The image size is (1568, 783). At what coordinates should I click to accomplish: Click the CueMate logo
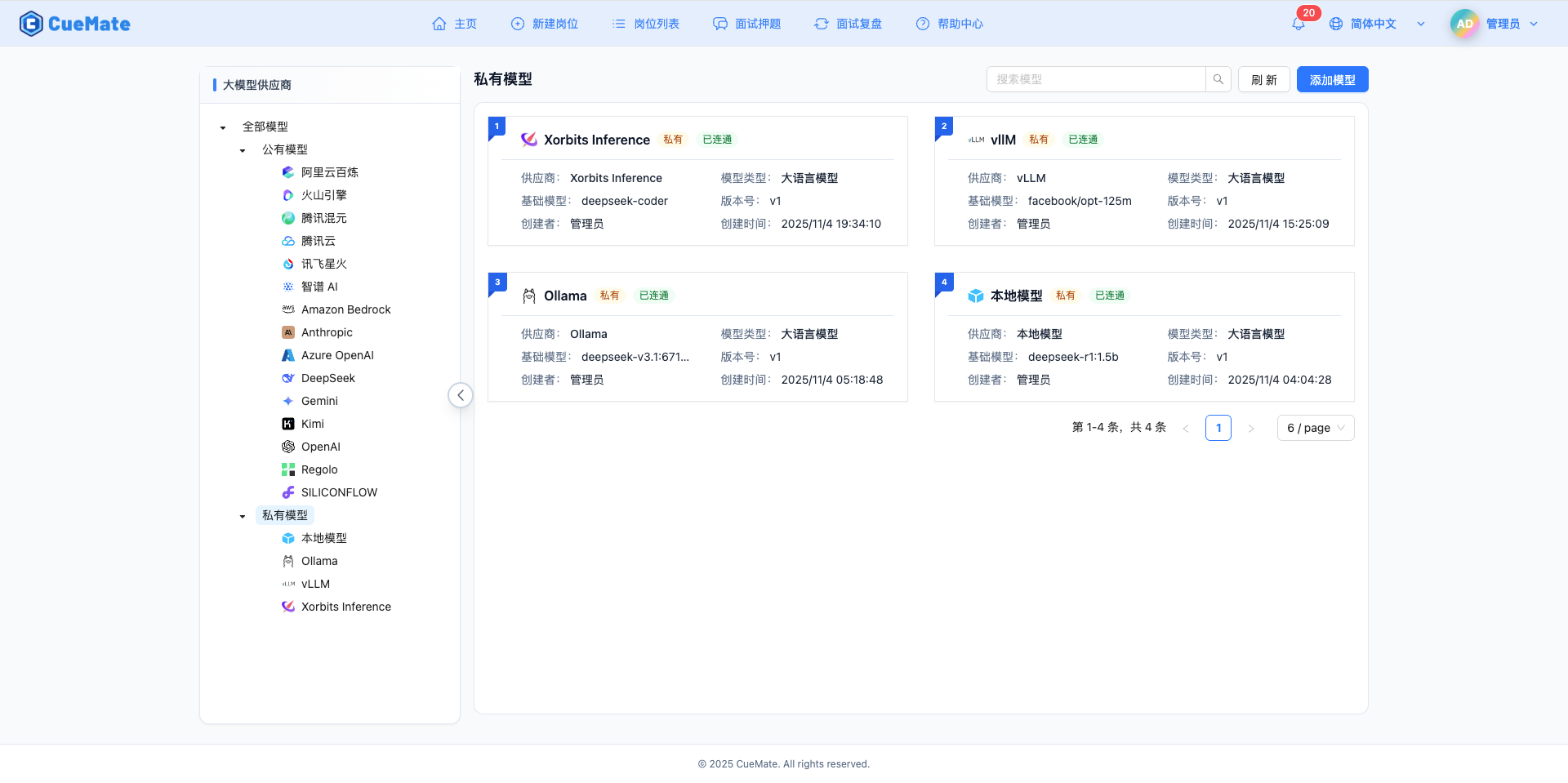pos(74,24)
